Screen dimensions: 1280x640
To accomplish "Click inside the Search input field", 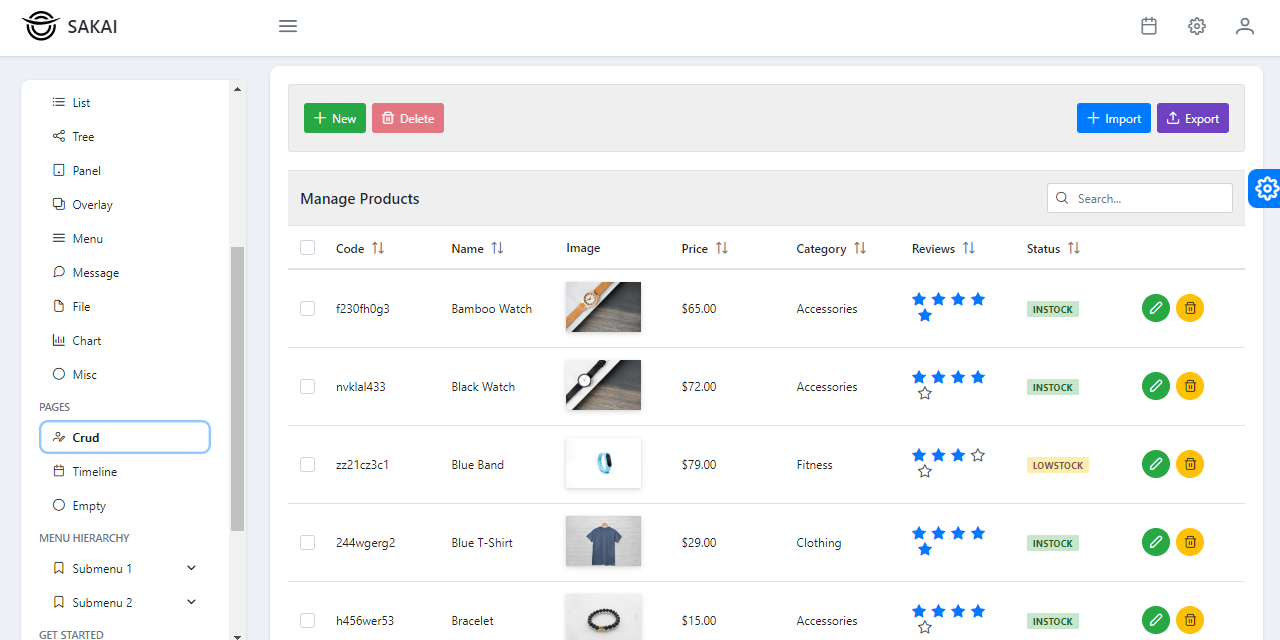I will (x=1140, y=198).
